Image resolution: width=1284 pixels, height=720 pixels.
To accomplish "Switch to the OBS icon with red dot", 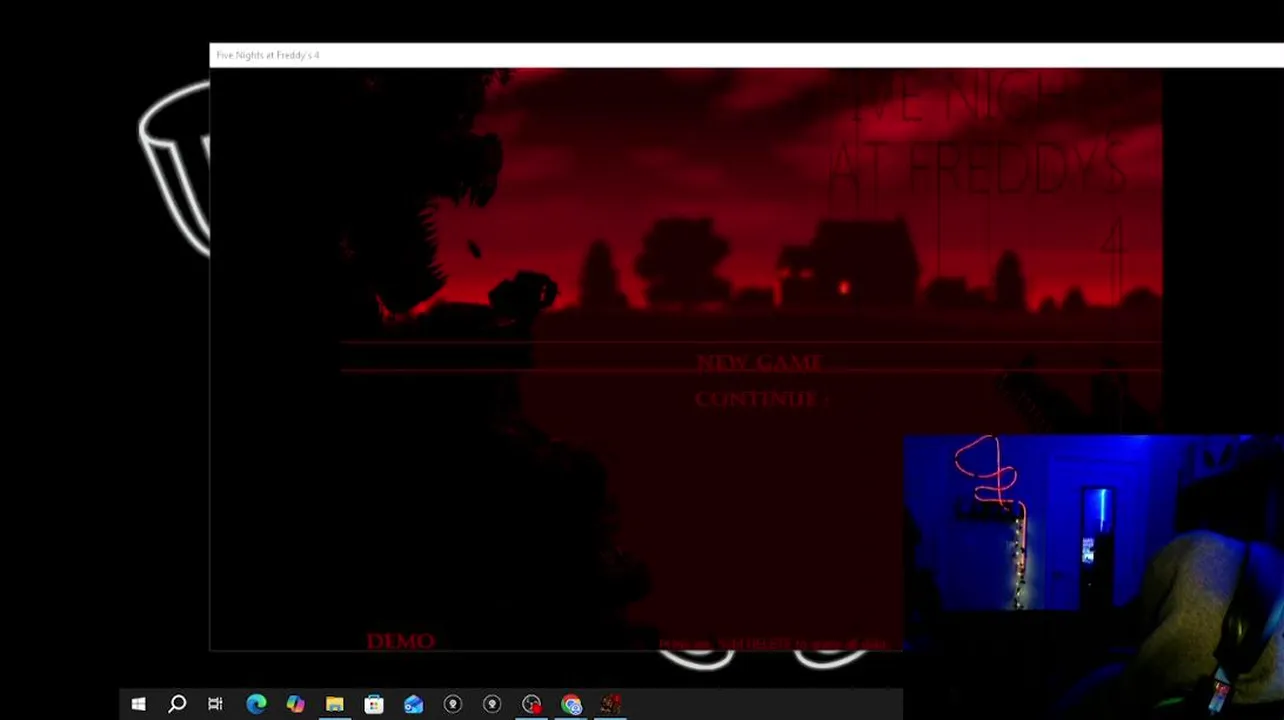I will click(532, 704).
